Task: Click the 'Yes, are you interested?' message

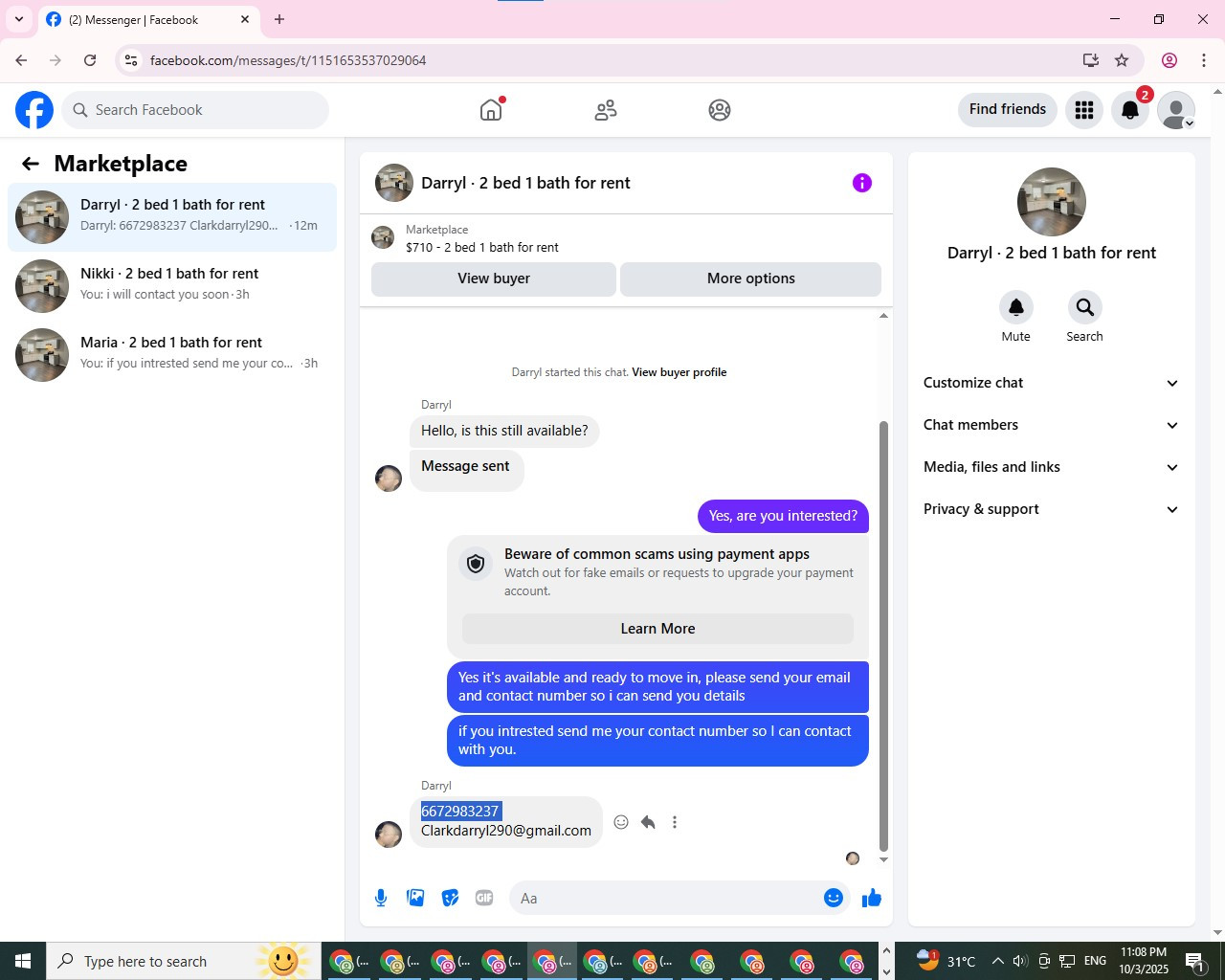Action: pos(784,516)
